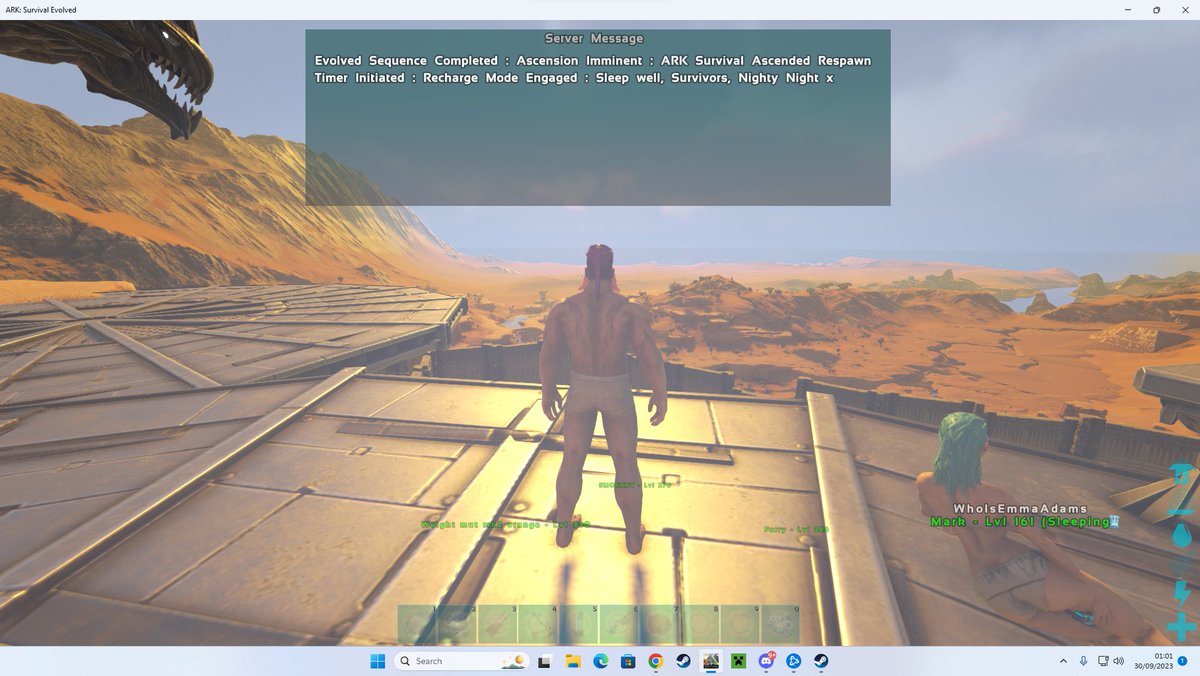The width and height of the screenshot is (1200, 676).
Task: Show hidden system tray icons
Action: click(x=1063, y=661)
